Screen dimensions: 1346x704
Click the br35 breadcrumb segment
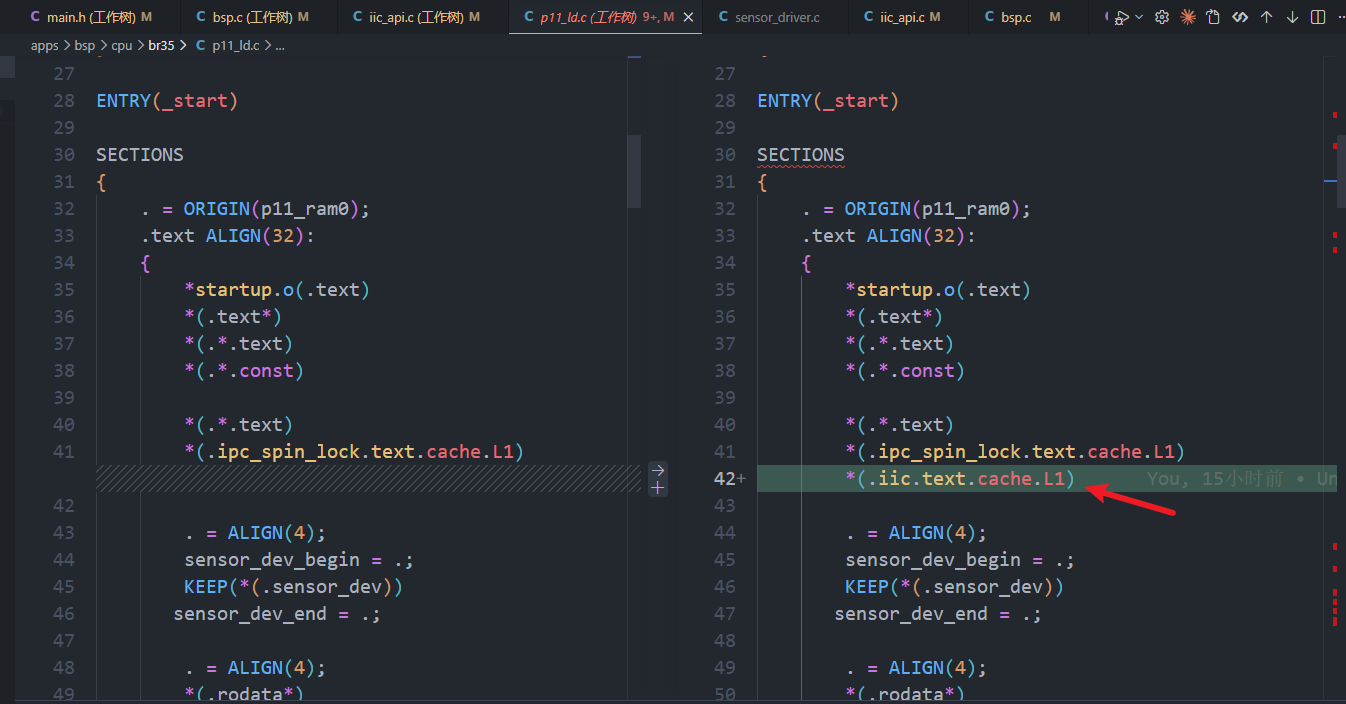[x=161, y=46]
